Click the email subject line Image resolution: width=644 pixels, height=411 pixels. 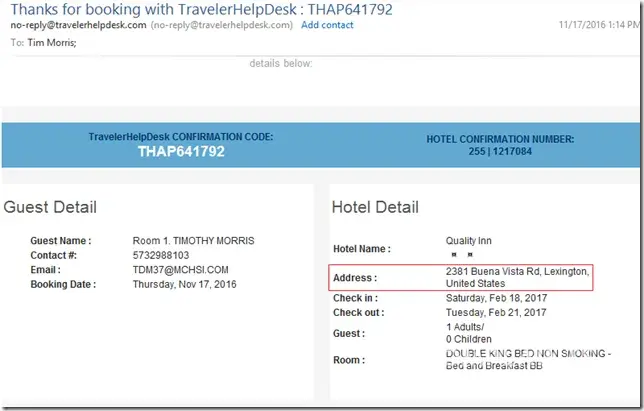pyautogui.click(x=199, y=9)
